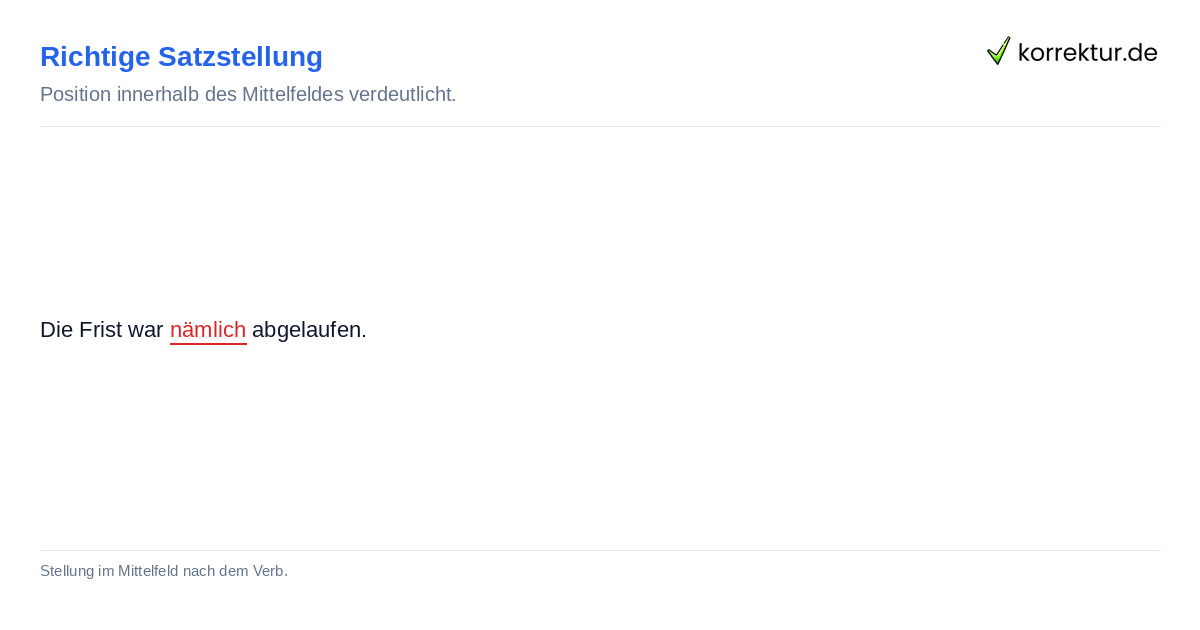The width and height of the screenshot is (1200, 630).
Task: Click the word Mittelfeldes in the subtitle
Action: coord(292,95)
